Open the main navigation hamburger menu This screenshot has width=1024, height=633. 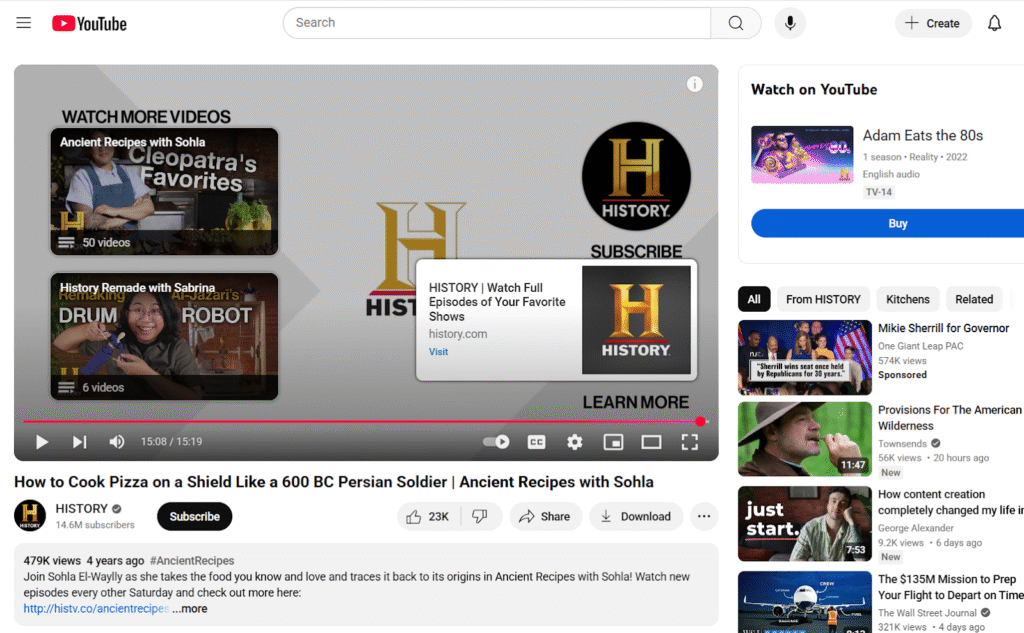point(24,22)
